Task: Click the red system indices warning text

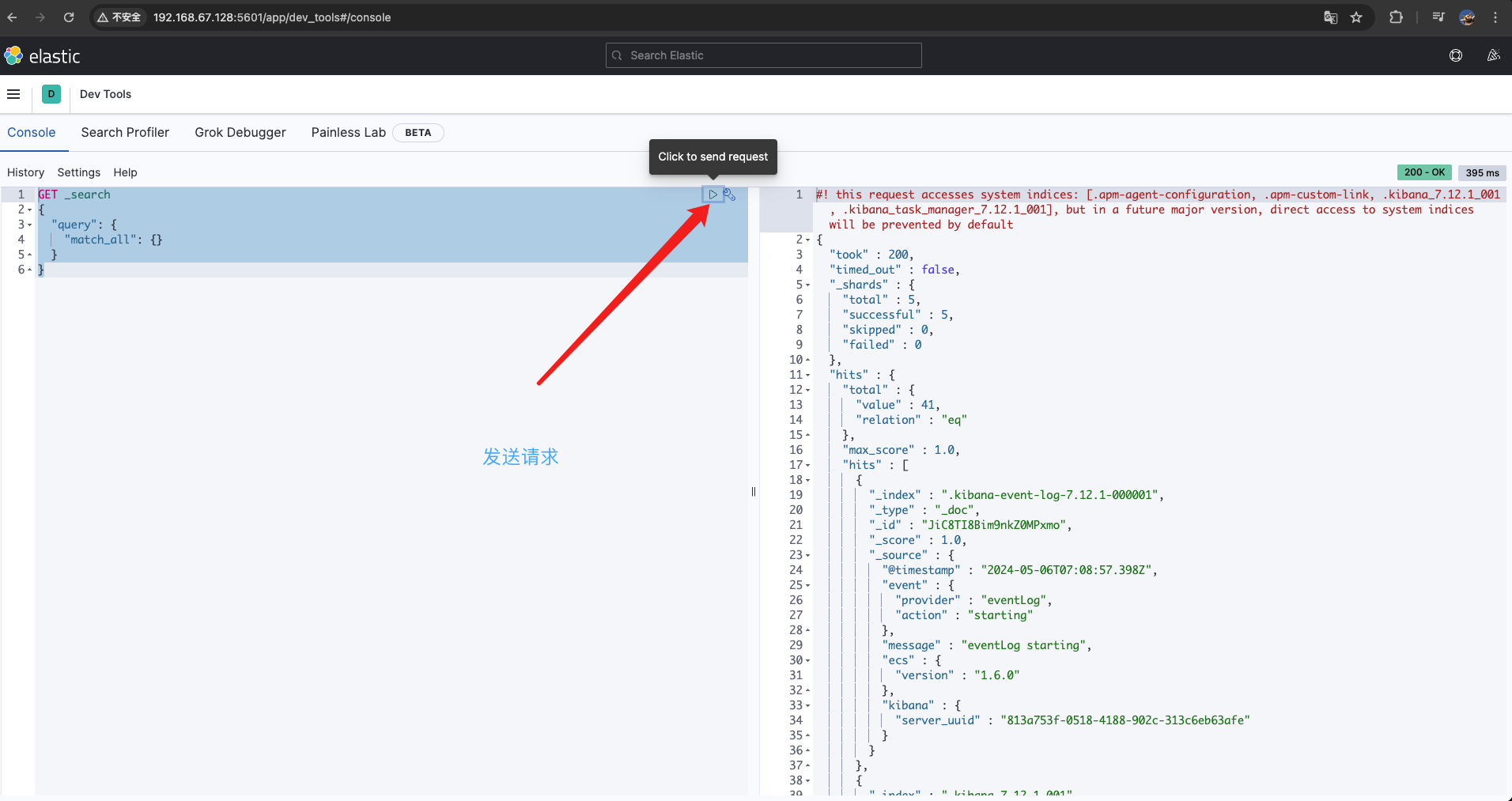Action: [1158, 210]
